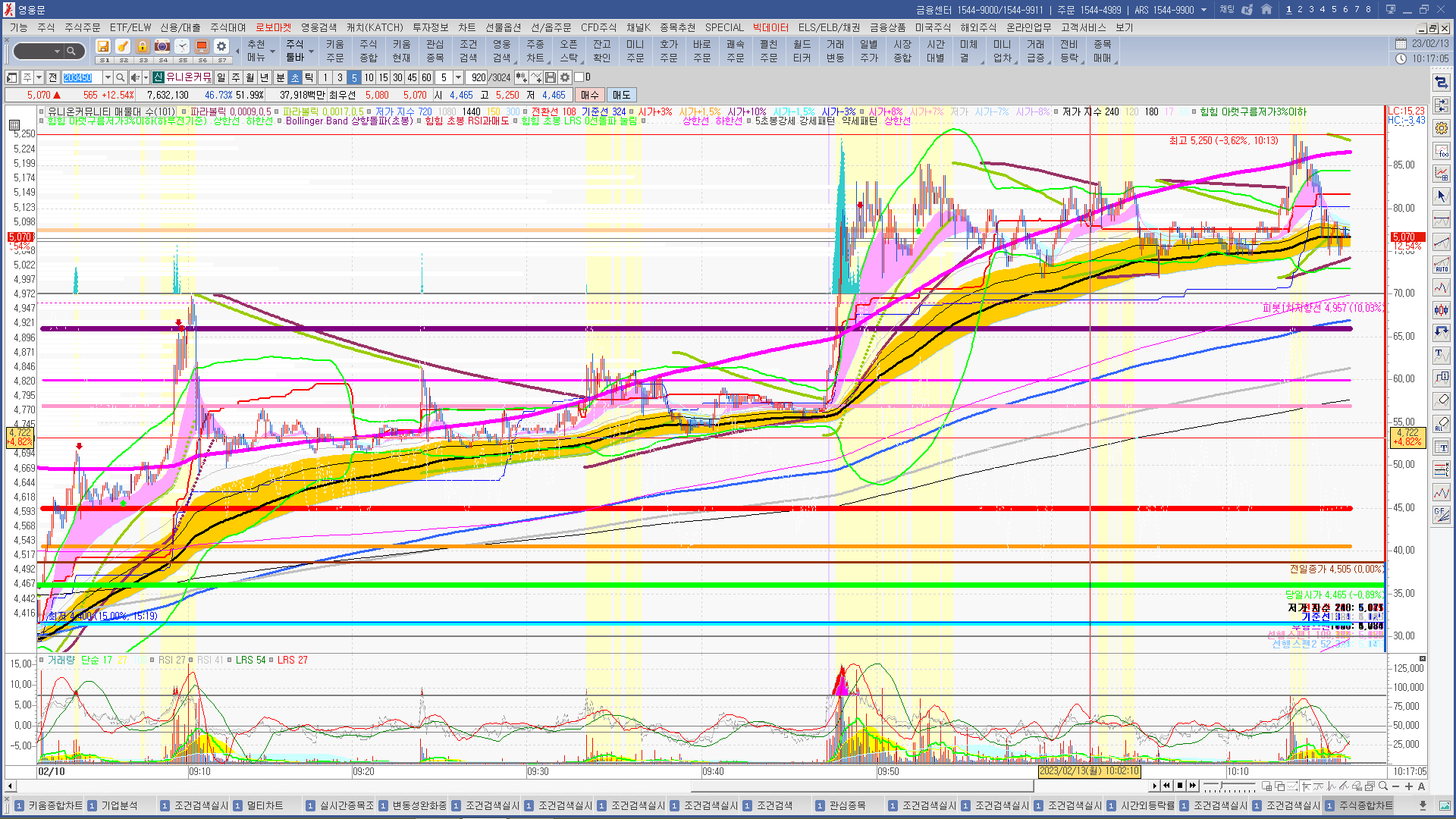Switch to the 주식종합차트 bottom tab
This screenshot has height=819, width=1456.
[x=1365, y=805]
